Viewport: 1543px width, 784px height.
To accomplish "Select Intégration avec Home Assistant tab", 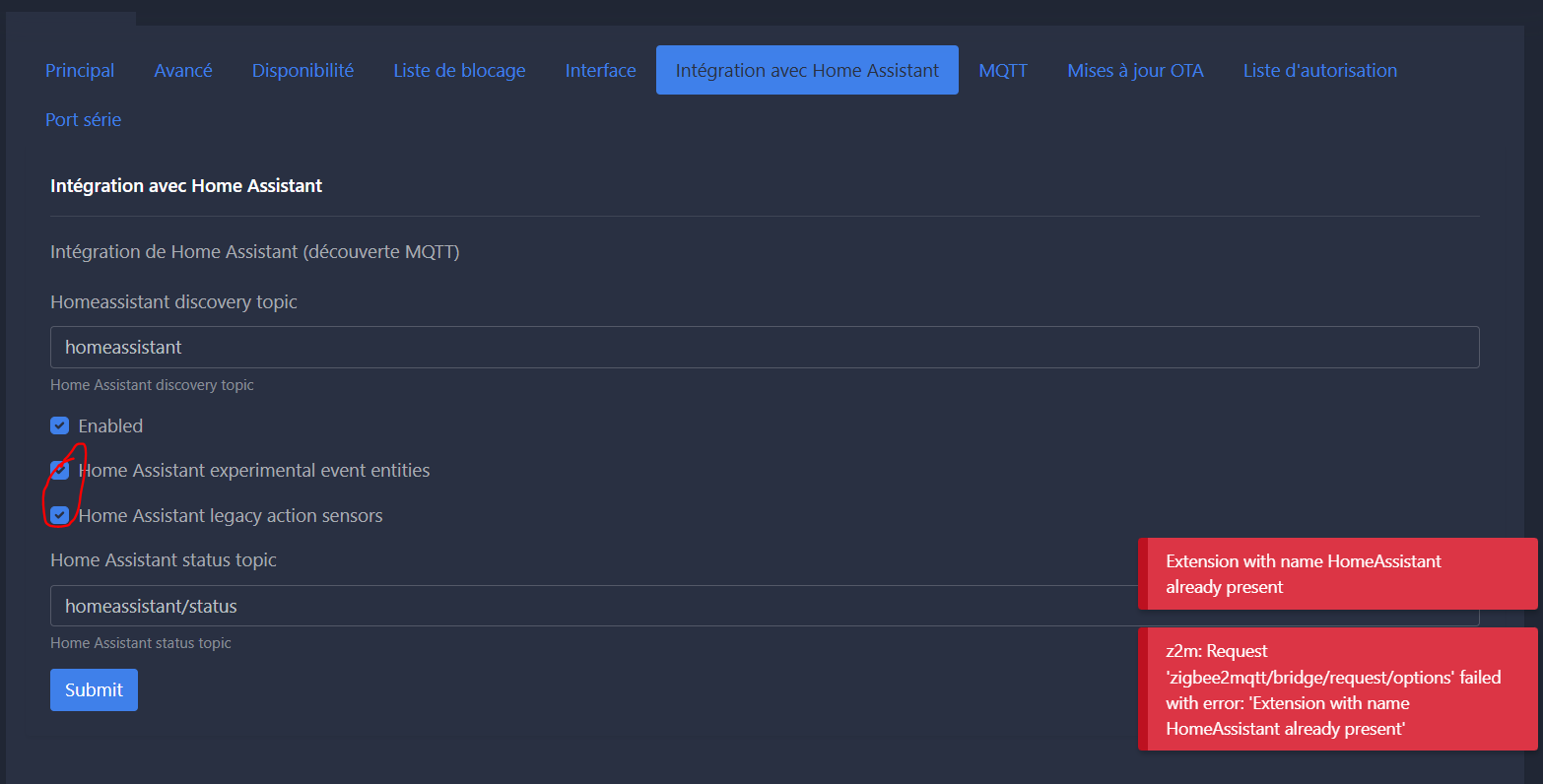I will [x=807, y=70].
